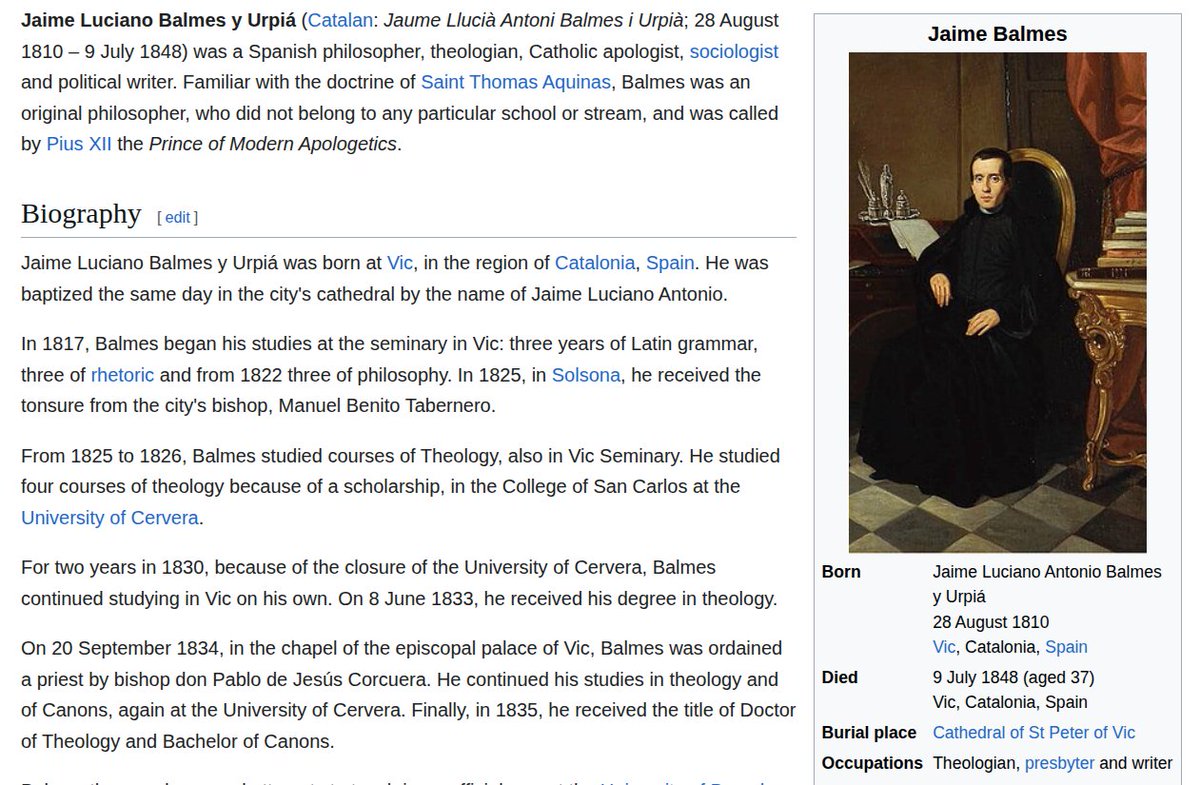The height and width of the screenshot is (785, 1200).
Task: Open the Pius XII link
Action: tap(79, 144)
